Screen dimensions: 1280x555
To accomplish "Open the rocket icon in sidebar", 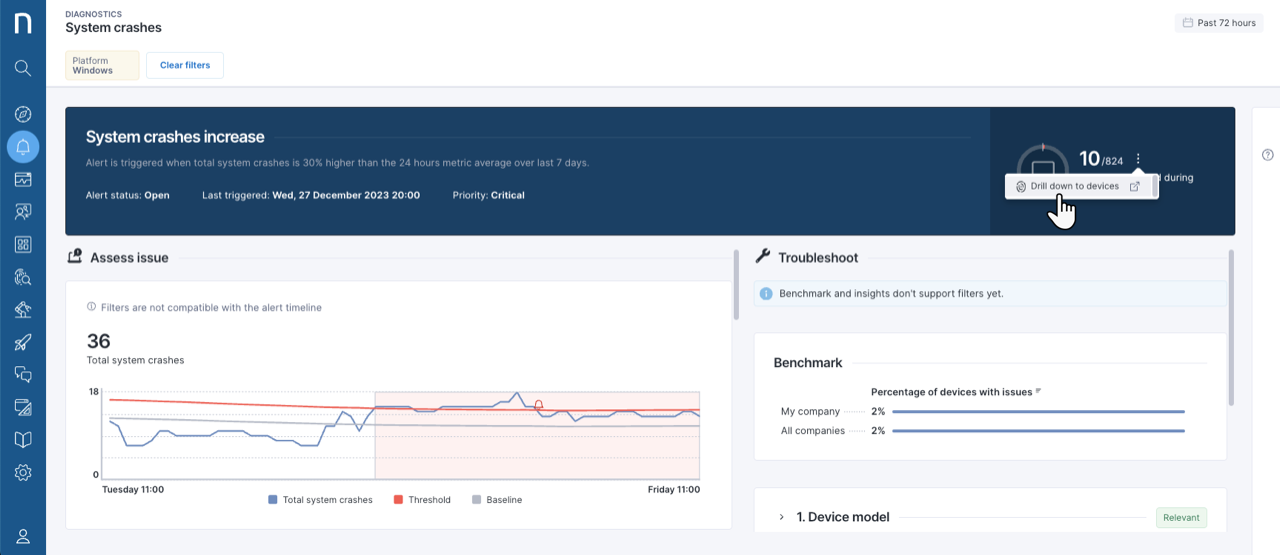I will coord(23,342).
